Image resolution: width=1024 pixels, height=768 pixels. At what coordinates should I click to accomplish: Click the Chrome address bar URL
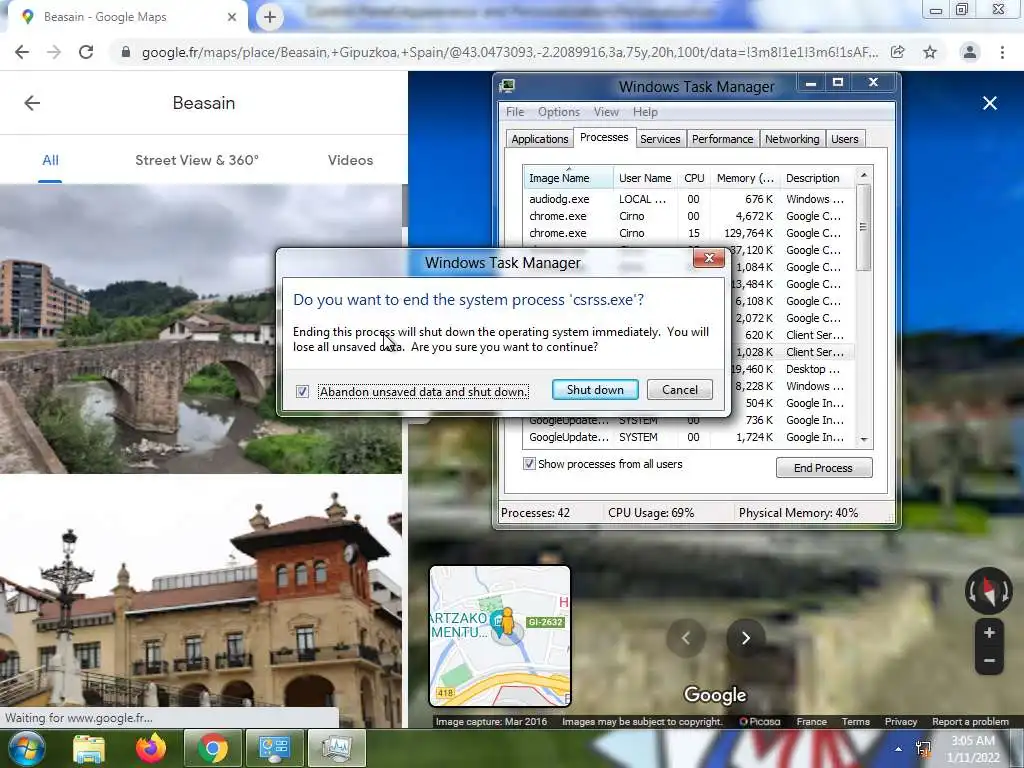(x=509, y=52)
